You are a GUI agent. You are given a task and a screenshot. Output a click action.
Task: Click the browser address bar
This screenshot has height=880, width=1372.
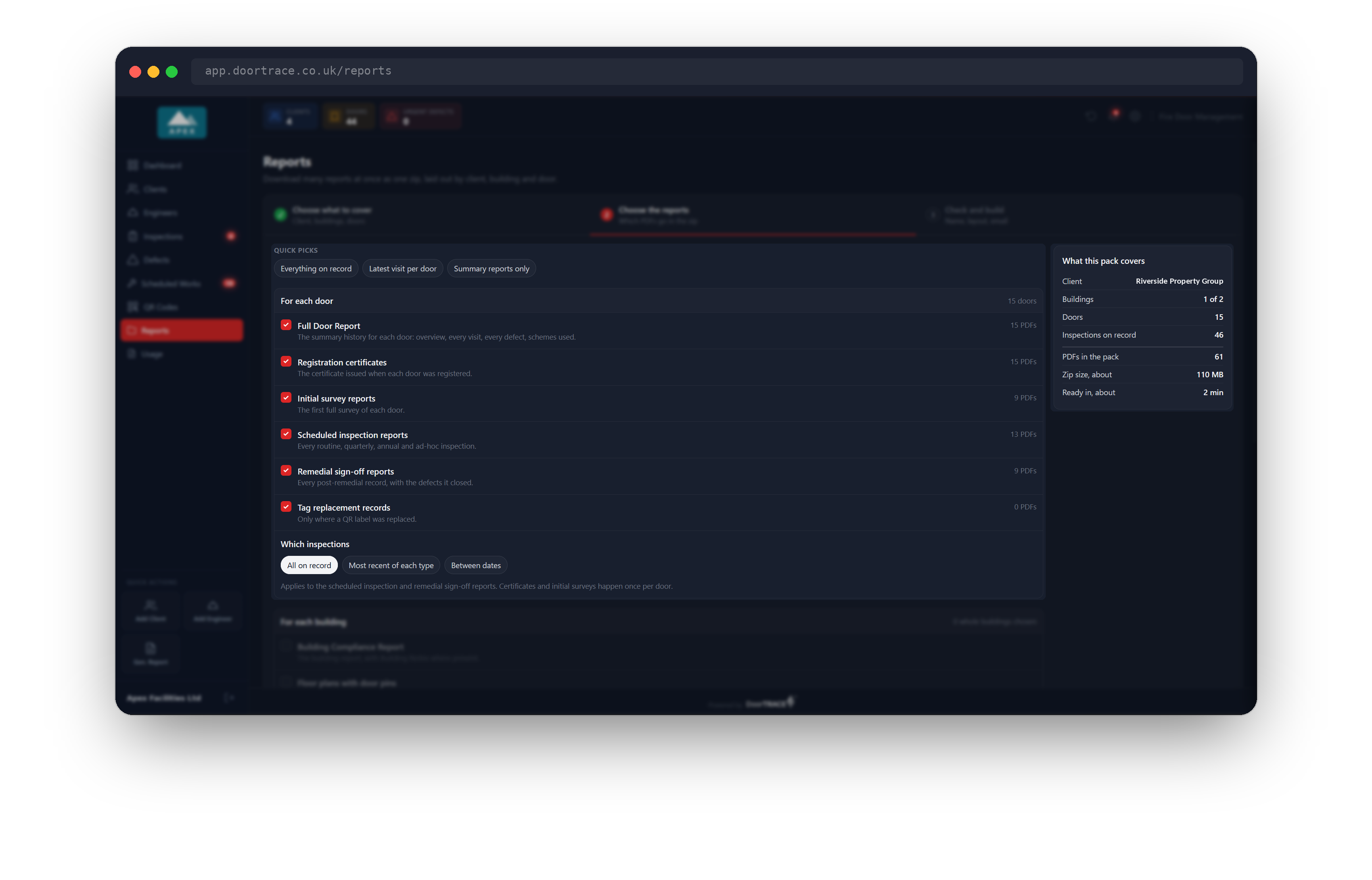(x=717, y=71)
